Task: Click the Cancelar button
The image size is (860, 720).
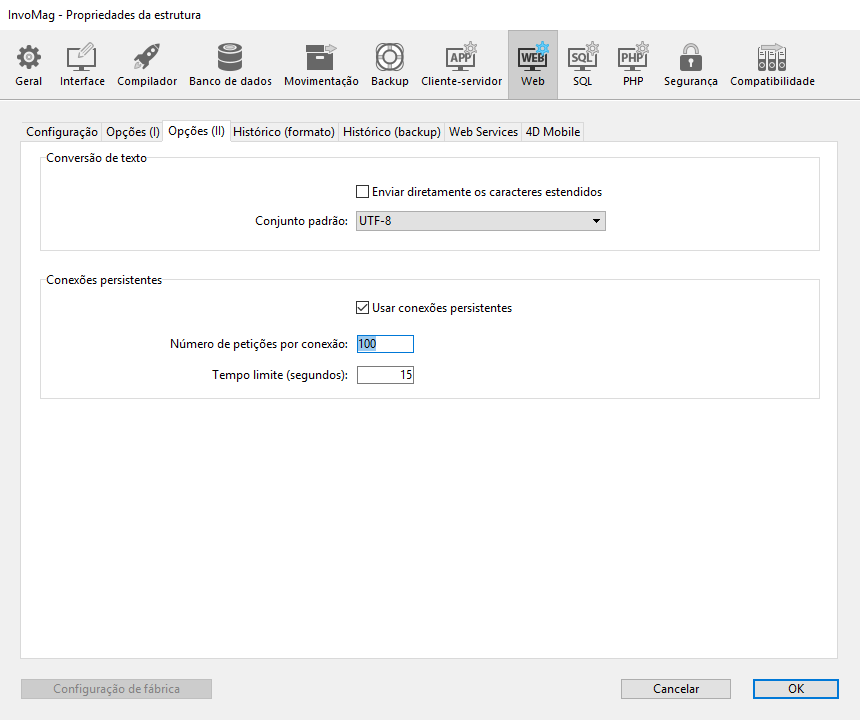Action: pyautogui.click(x=675, y=689)
